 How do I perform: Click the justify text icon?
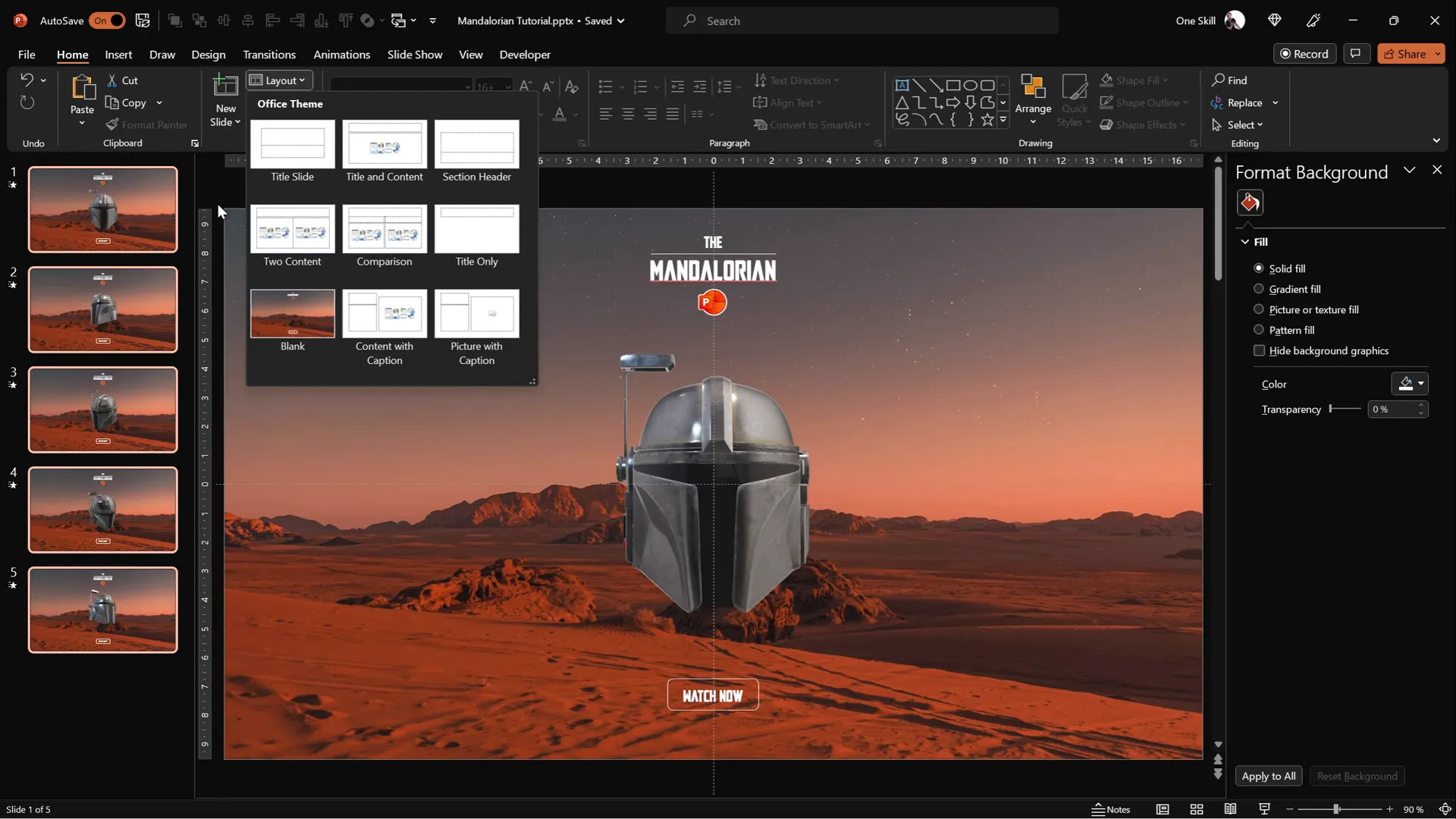[673, 114]
